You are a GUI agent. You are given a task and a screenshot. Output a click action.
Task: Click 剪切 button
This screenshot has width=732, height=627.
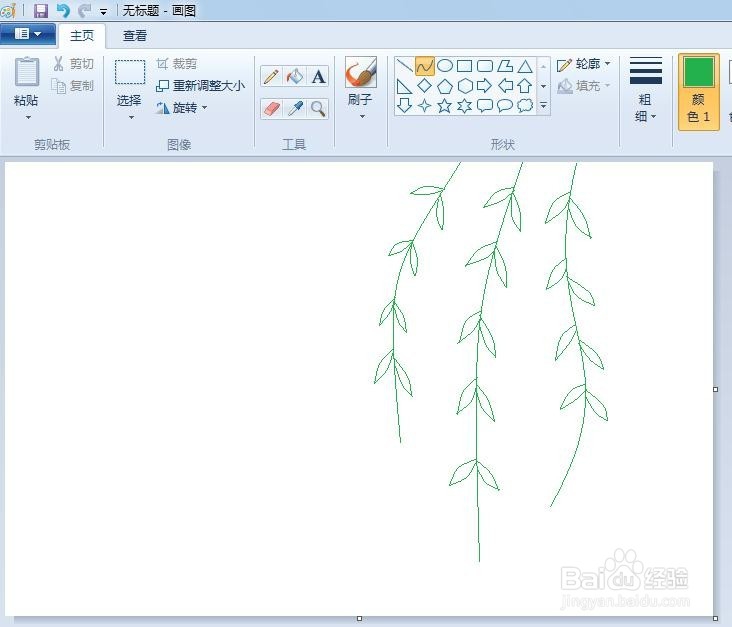click(74, 63)
